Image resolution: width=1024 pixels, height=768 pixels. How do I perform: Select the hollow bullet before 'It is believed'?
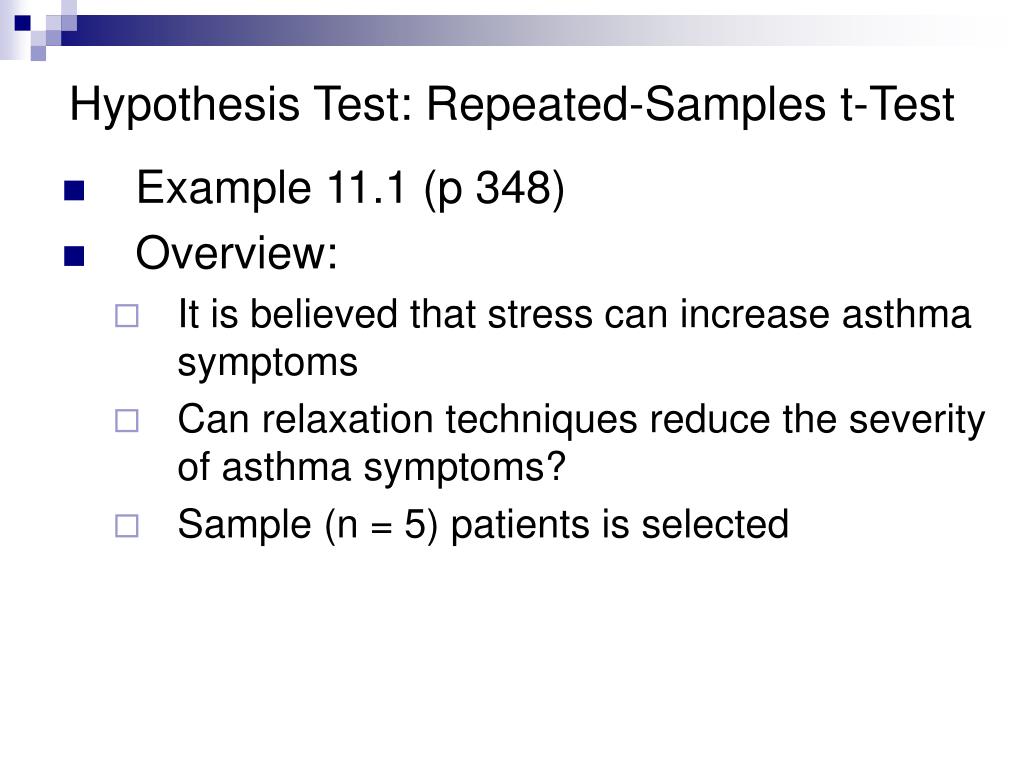click(127, 316)
